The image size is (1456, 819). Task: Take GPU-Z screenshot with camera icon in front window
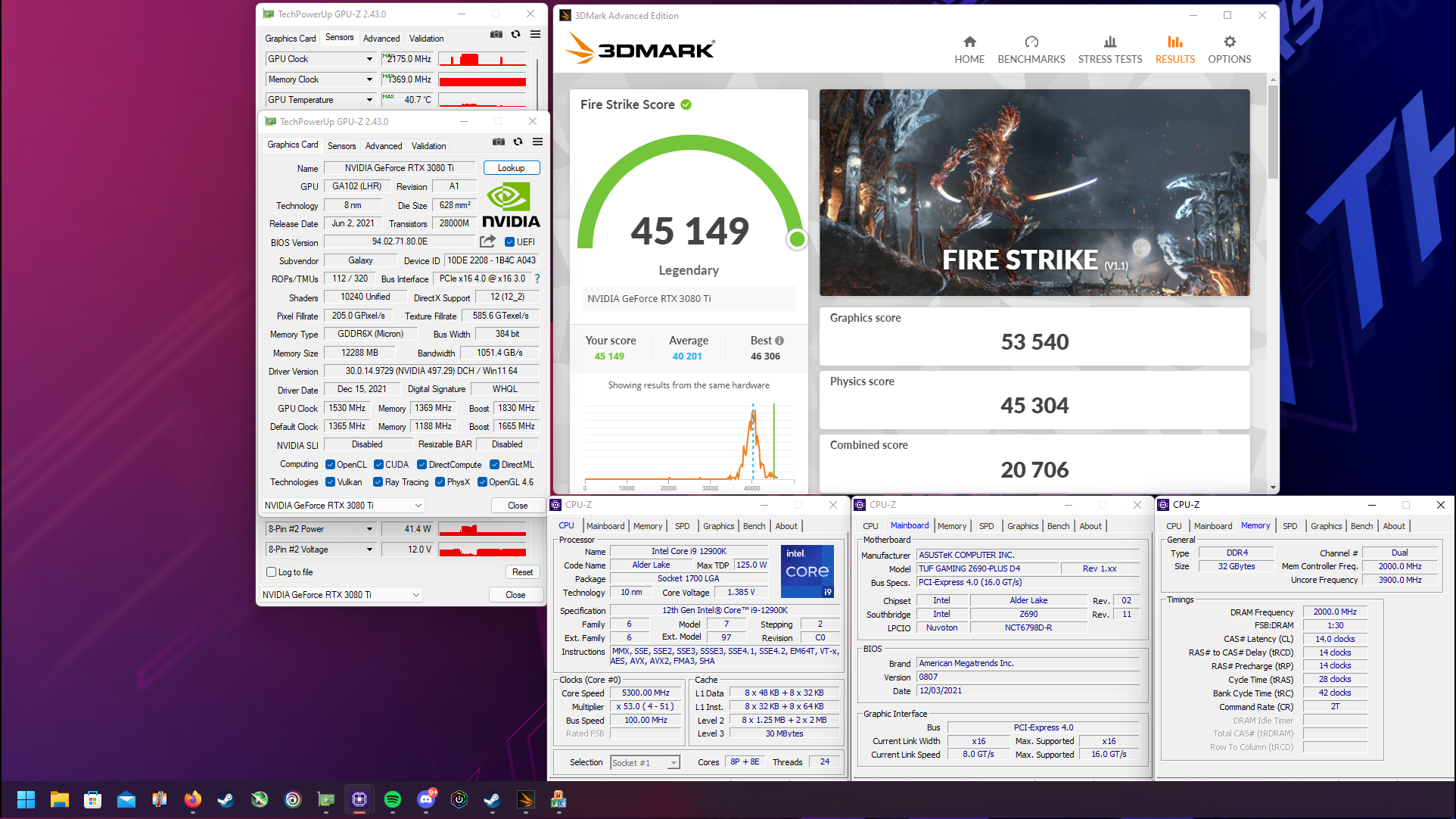(499, 142)
